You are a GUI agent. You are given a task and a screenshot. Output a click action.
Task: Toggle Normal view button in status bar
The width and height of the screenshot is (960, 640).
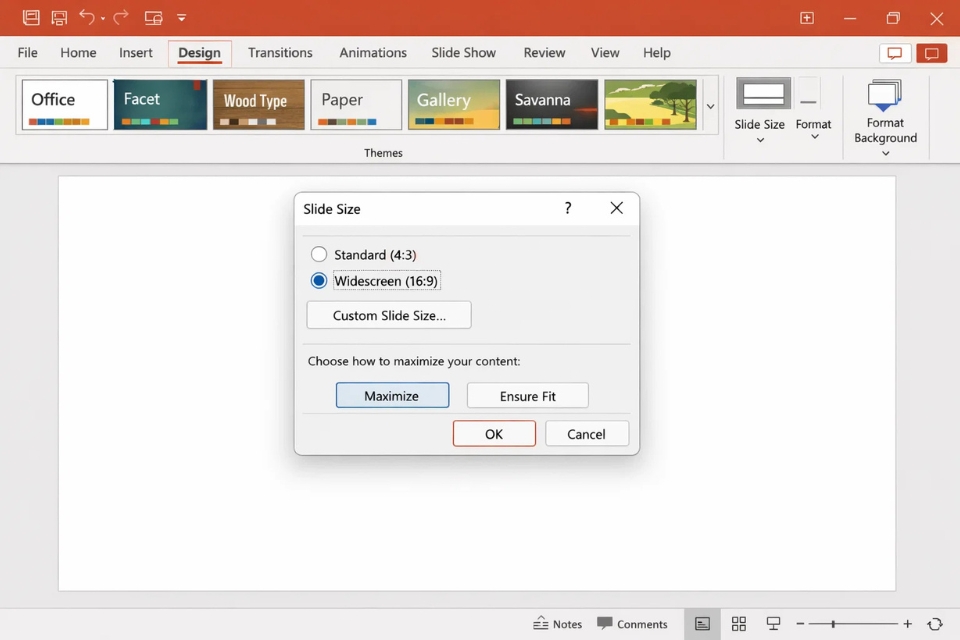703,624
